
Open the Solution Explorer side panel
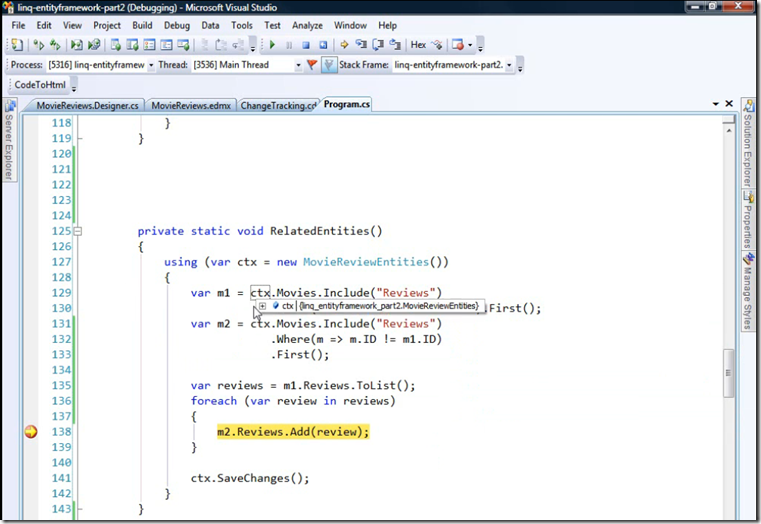tap(748, 144)
